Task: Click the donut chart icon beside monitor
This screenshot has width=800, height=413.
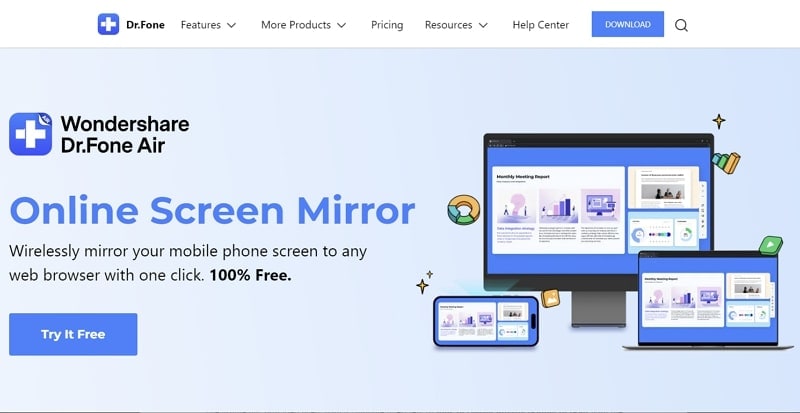Action: point(464,210)
